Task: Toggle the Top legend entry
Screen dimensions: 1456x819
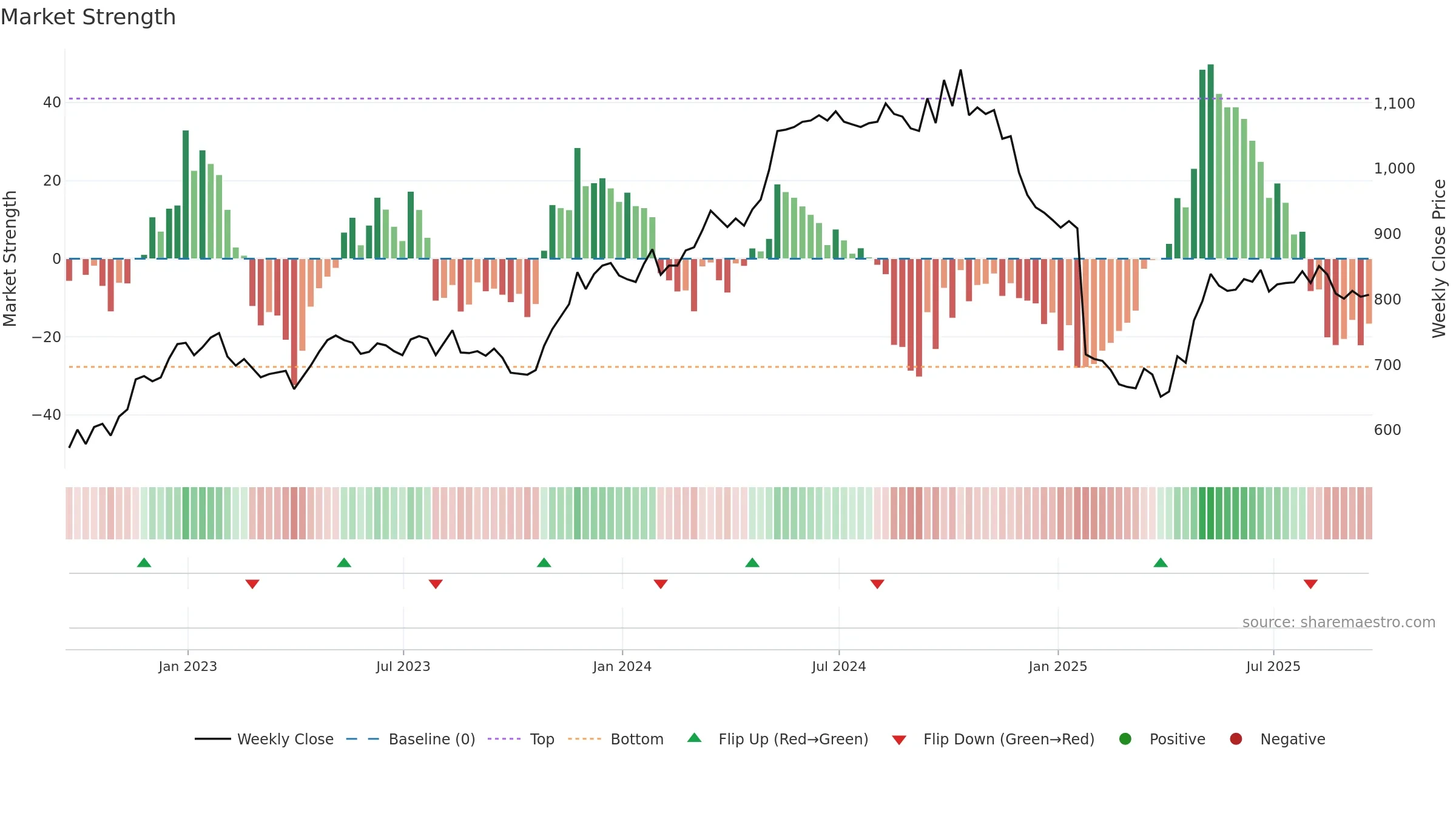Action: click(x=521, y=739)
